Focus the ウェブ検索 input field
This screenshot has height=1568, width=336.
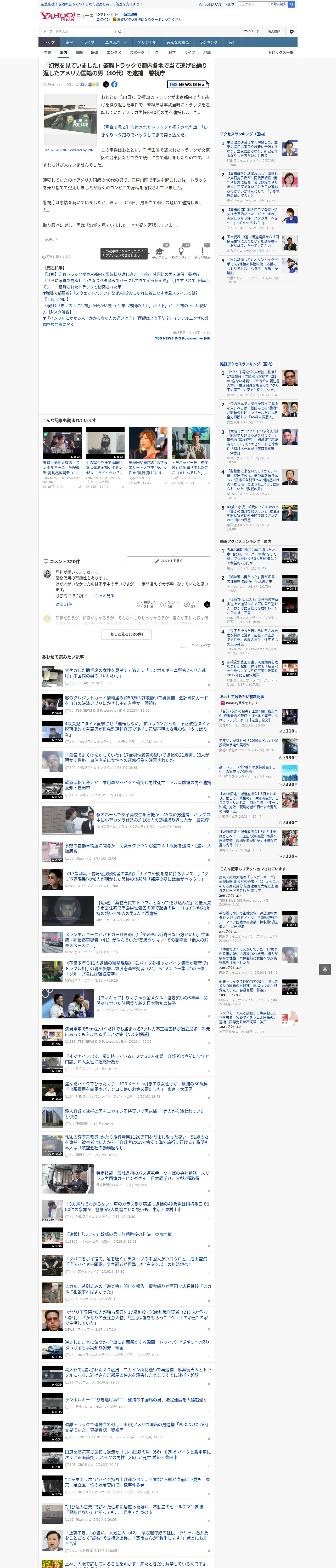pyautogui.click(x=253, y=4)
